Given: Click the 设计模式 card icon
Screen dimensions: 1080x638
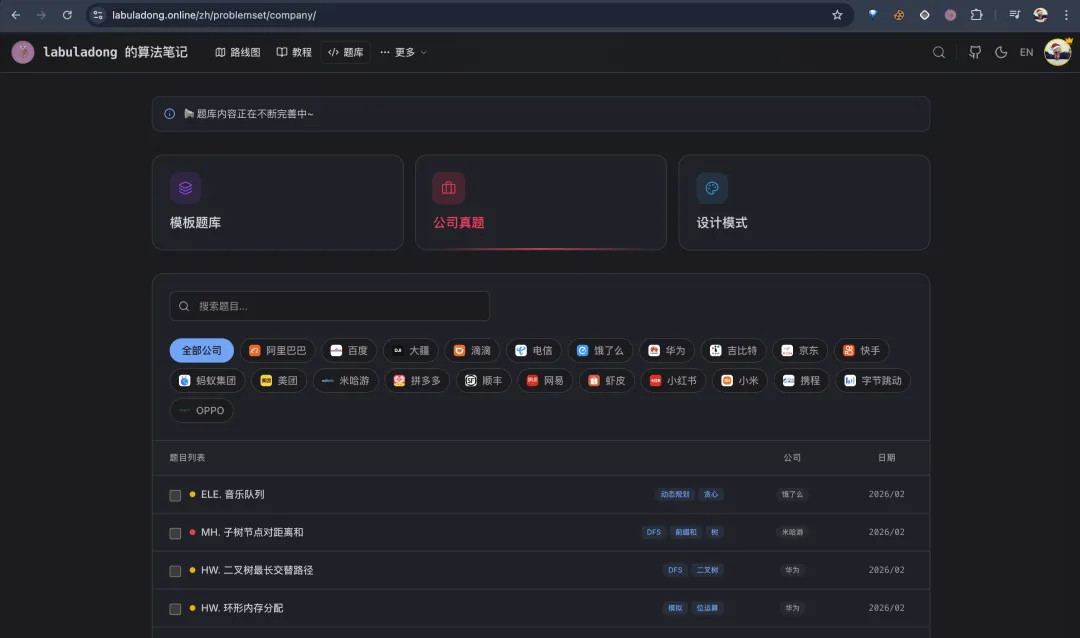Looking at the screenshot, I should point(711,187).
